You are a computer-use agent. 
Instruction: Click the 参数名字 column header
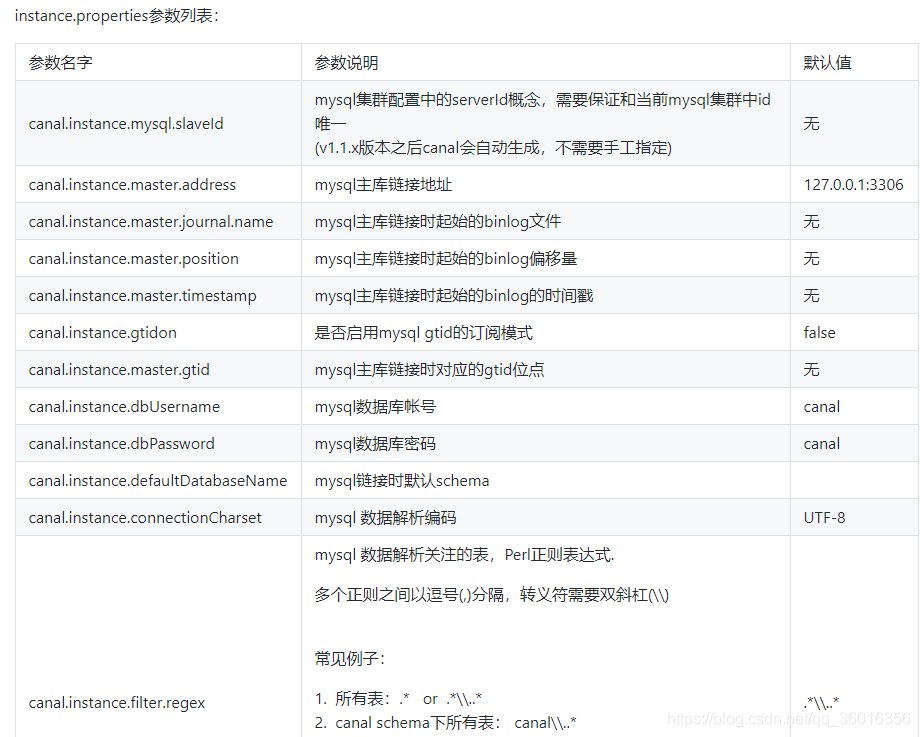click(60, 62)
